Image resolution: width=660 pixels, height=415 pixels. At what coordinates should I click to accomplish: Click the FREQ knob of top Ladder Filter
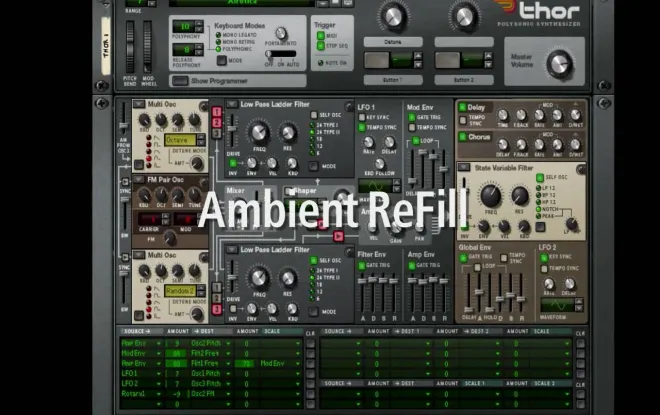click(x=259, y=132)
